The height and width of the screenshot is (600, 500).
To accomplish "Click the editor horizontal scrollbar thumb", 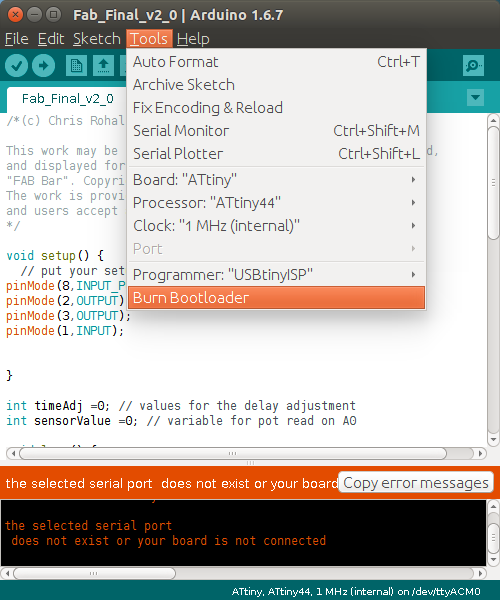I will click(233, 453).
